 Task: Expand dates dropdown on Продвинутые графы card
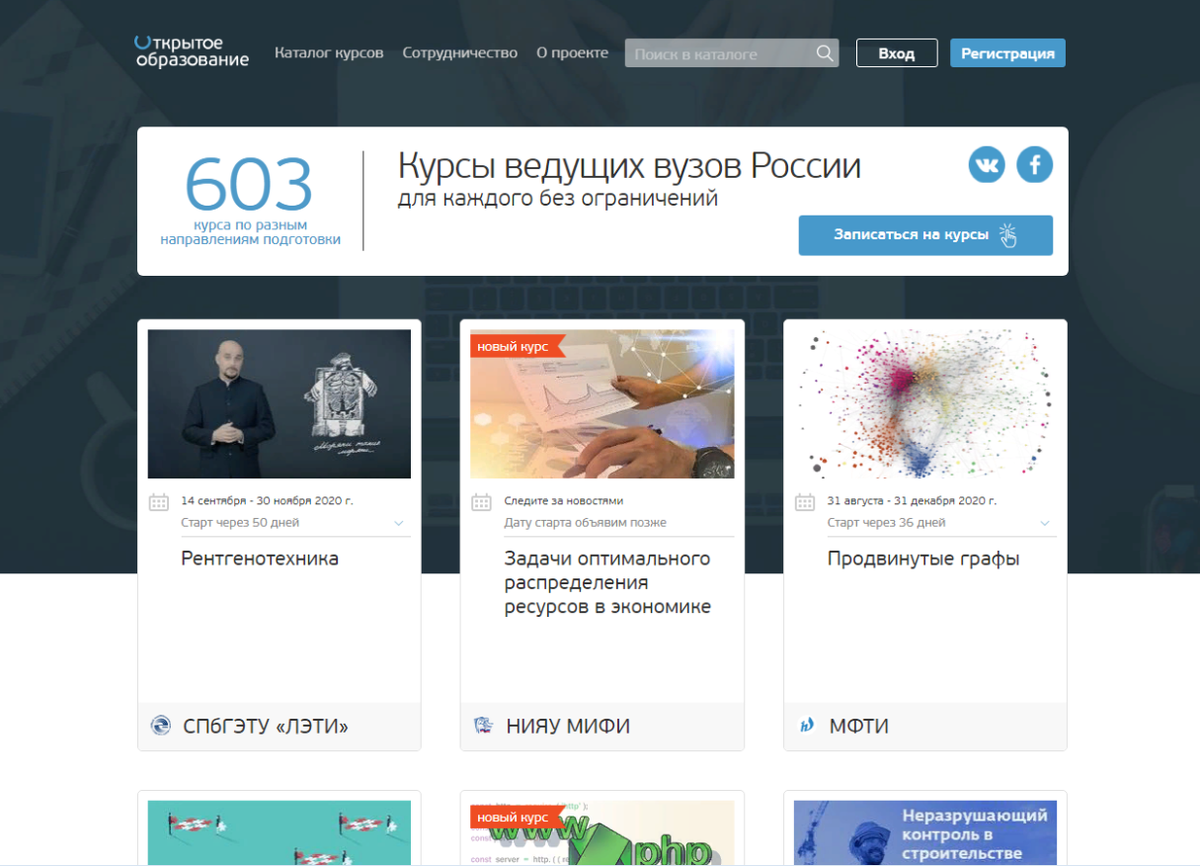point(1045,523)
